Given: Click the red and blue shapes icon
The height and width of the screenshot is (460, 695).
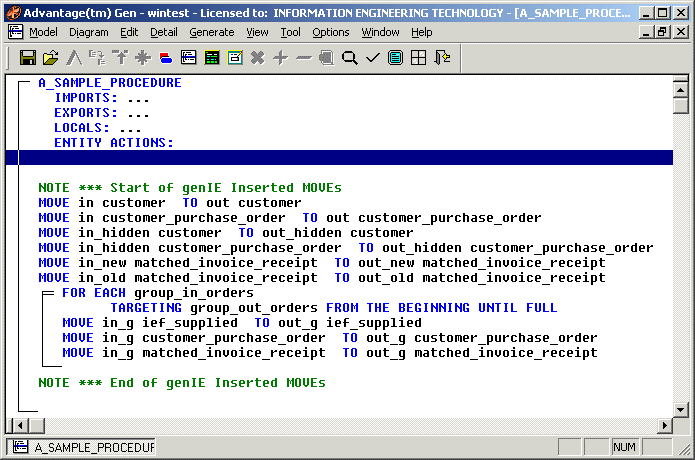Looking at the screenshot, I should [166, 58].
